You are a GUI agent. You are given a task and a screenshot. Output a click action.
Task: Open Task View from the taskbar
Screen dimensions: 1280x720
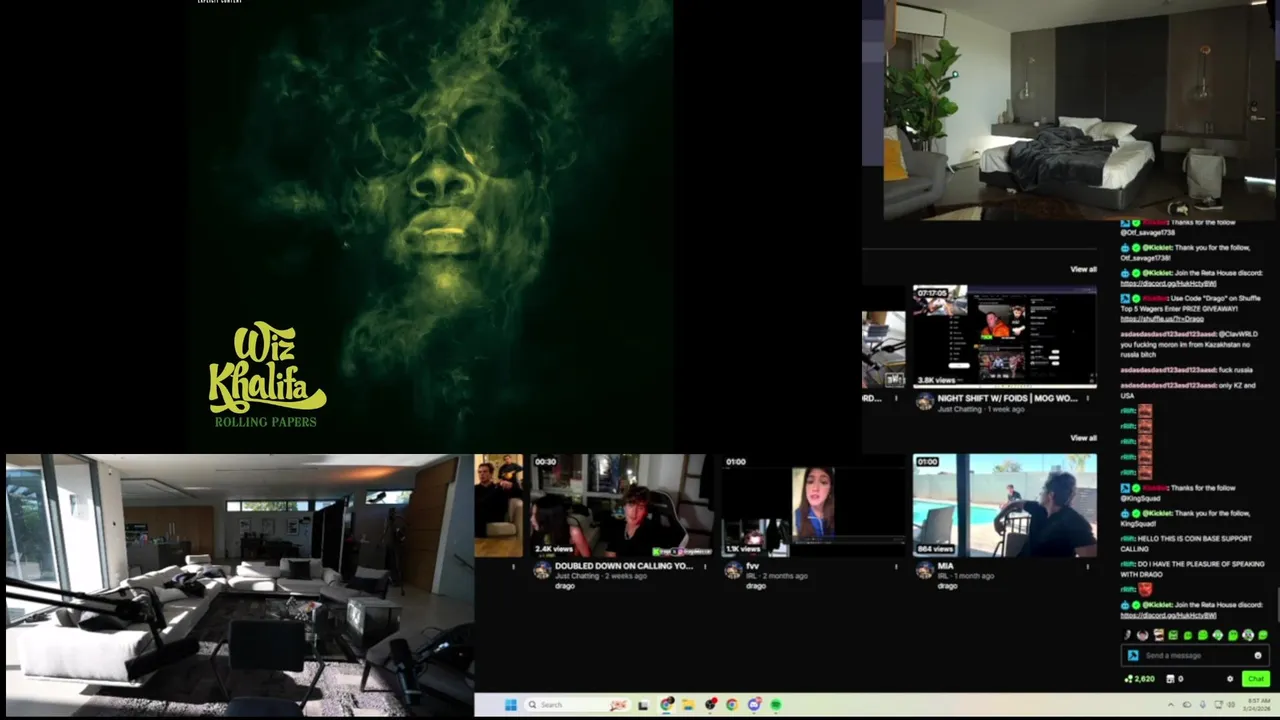click(x=643, y=705)
